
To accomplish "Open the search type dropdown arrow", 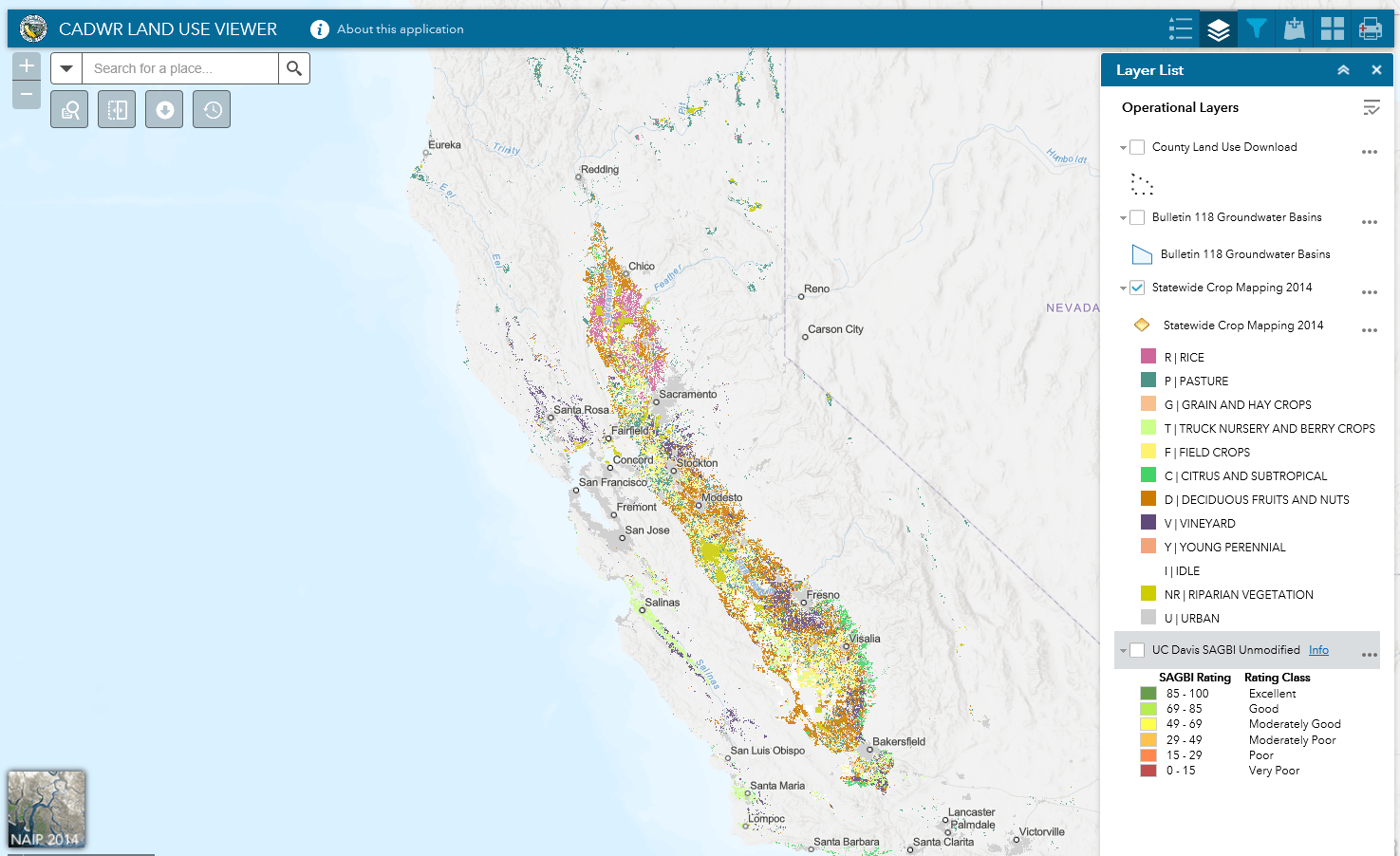I will pos(65,68).
